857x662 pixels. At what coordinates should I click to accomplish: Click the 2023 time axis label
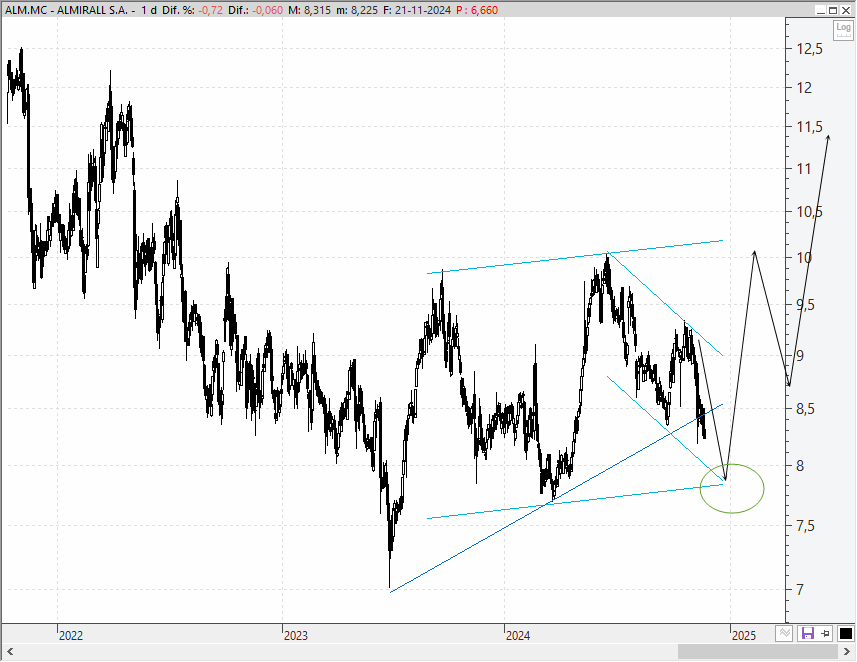tap(296, 636)
